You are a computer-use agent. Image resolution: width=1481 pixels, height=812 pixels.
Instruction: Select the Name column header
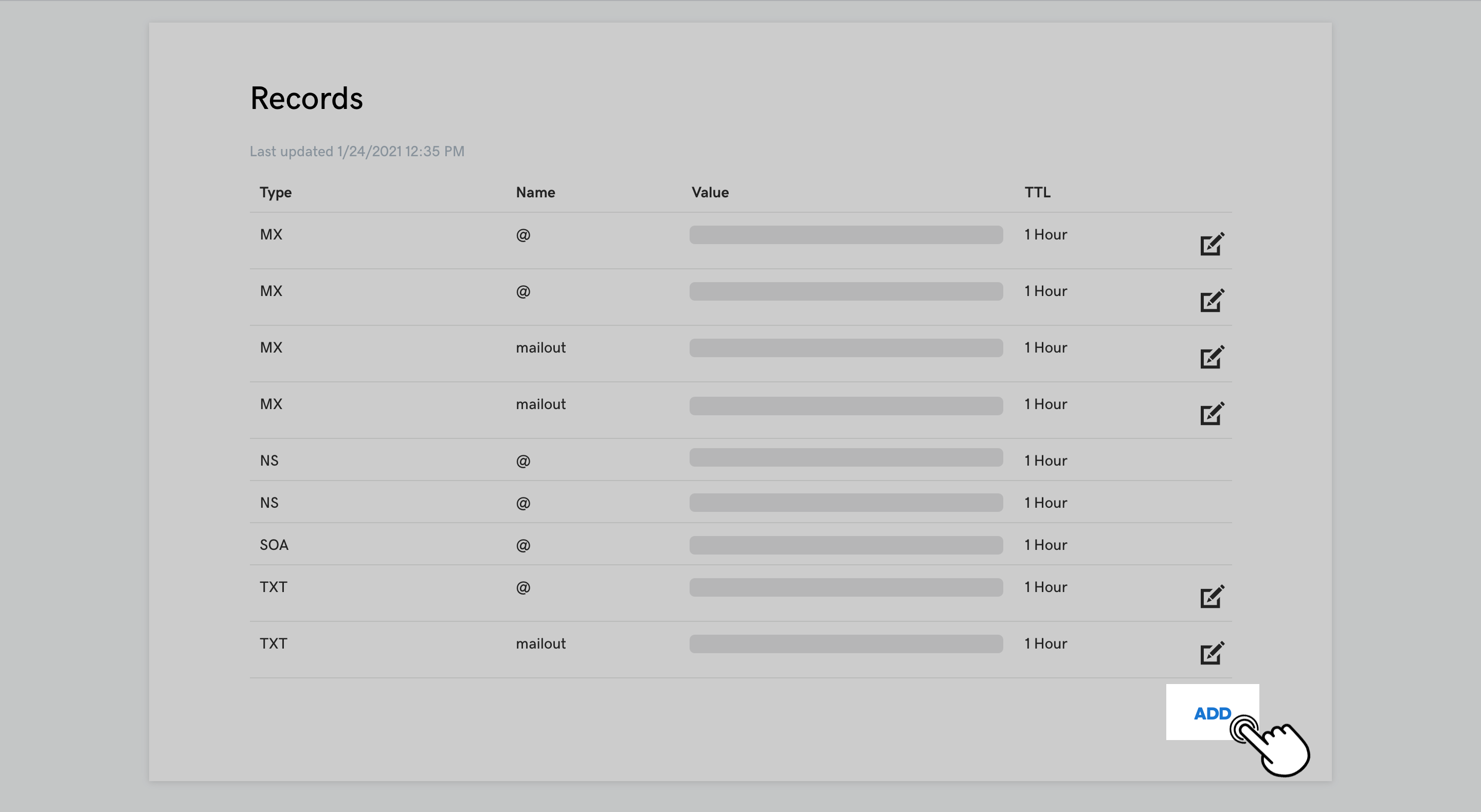pos(535,193)
